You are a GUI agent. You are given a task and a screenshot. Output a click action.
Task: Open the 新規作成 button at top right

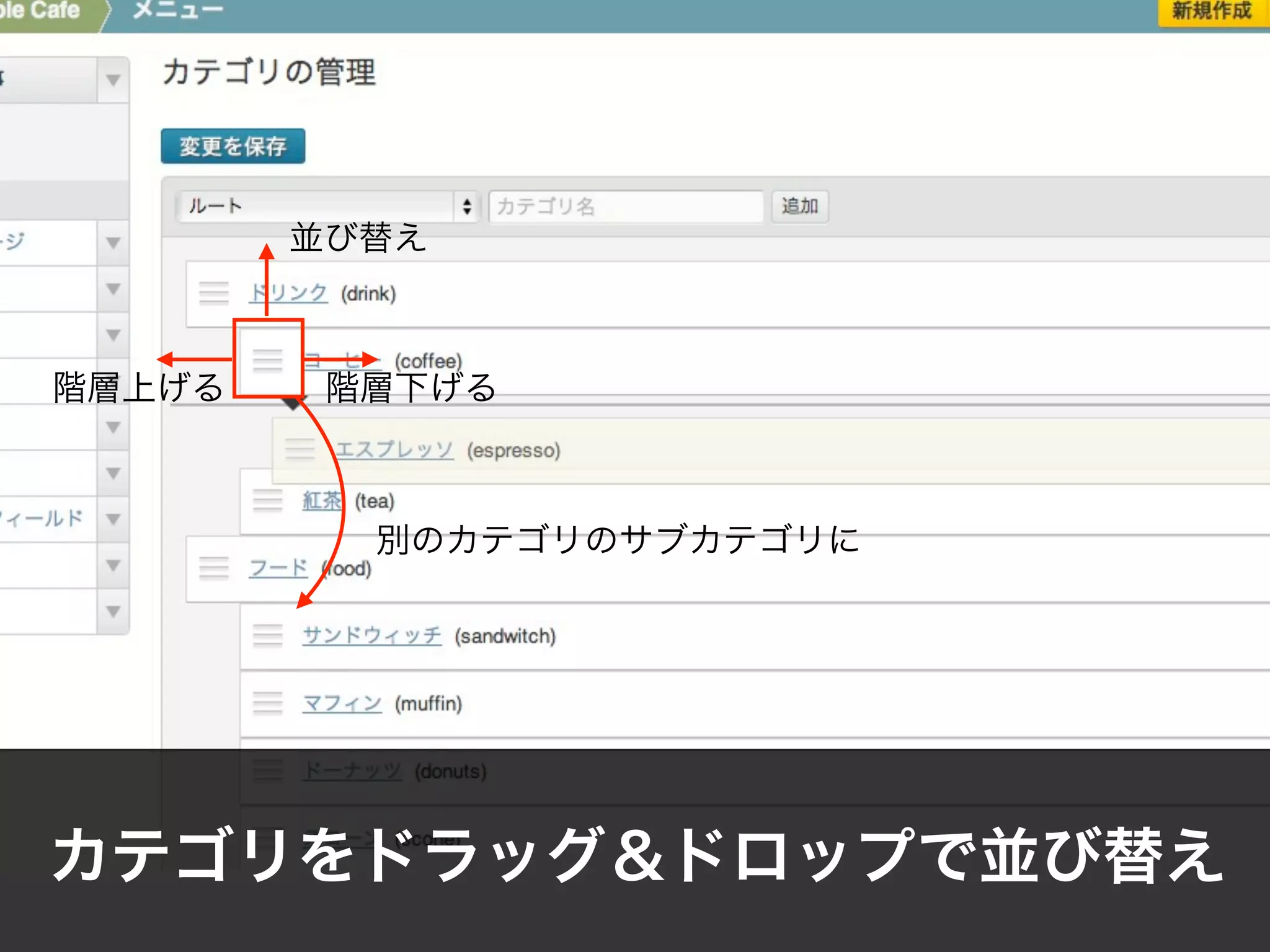tap(1211, 11)
